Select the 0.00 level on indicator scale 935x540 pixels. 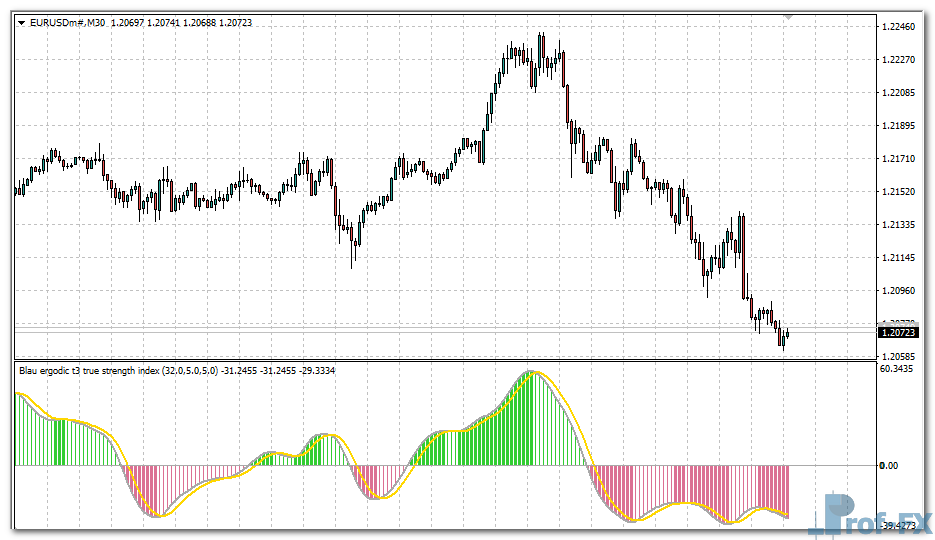click(x=889, y=466)
